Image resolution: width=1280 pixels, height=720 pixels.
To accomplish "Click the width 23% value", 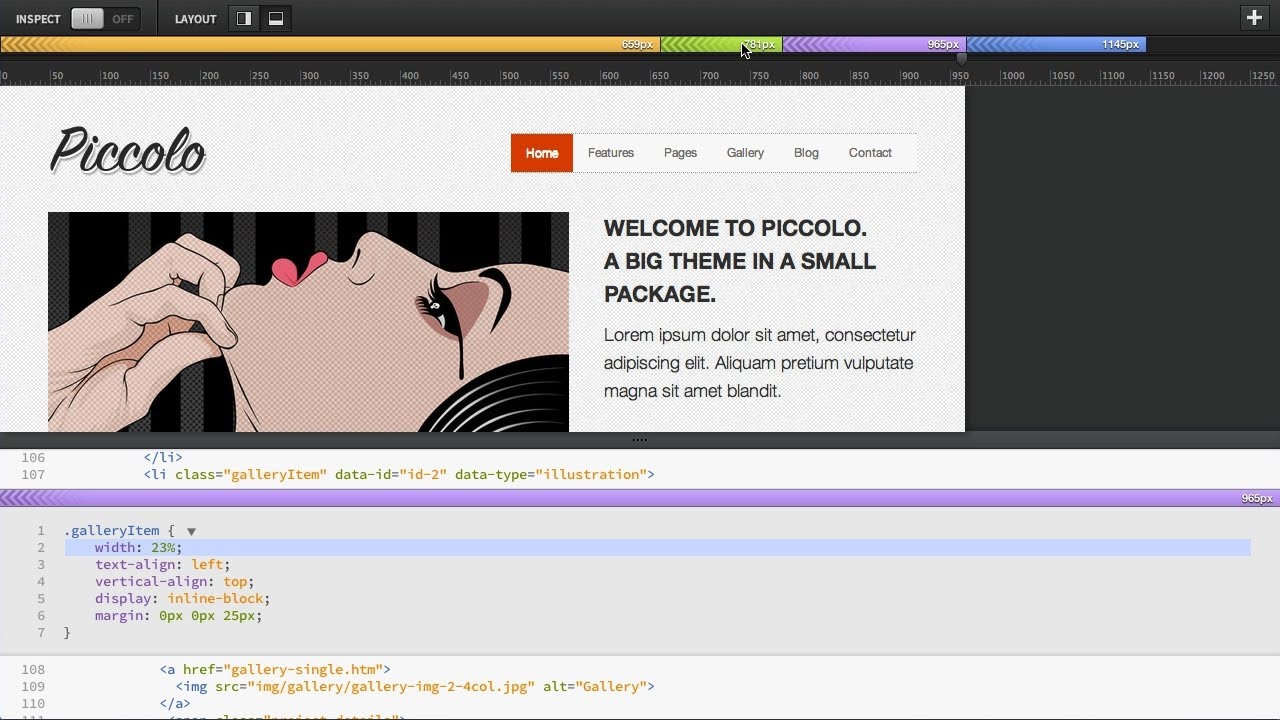I will tap(163, 548).
